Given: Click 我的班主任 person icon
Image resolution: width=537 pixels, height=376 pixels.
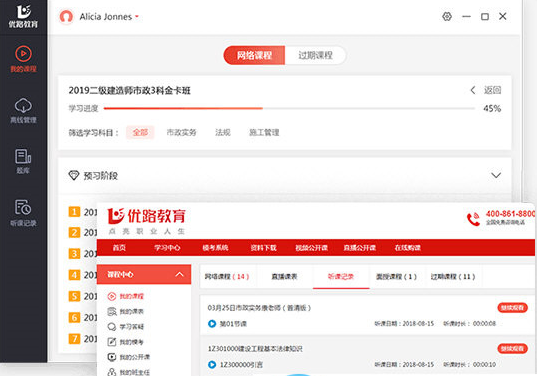Looking at the screenshot, I should (x=112, y=372).
